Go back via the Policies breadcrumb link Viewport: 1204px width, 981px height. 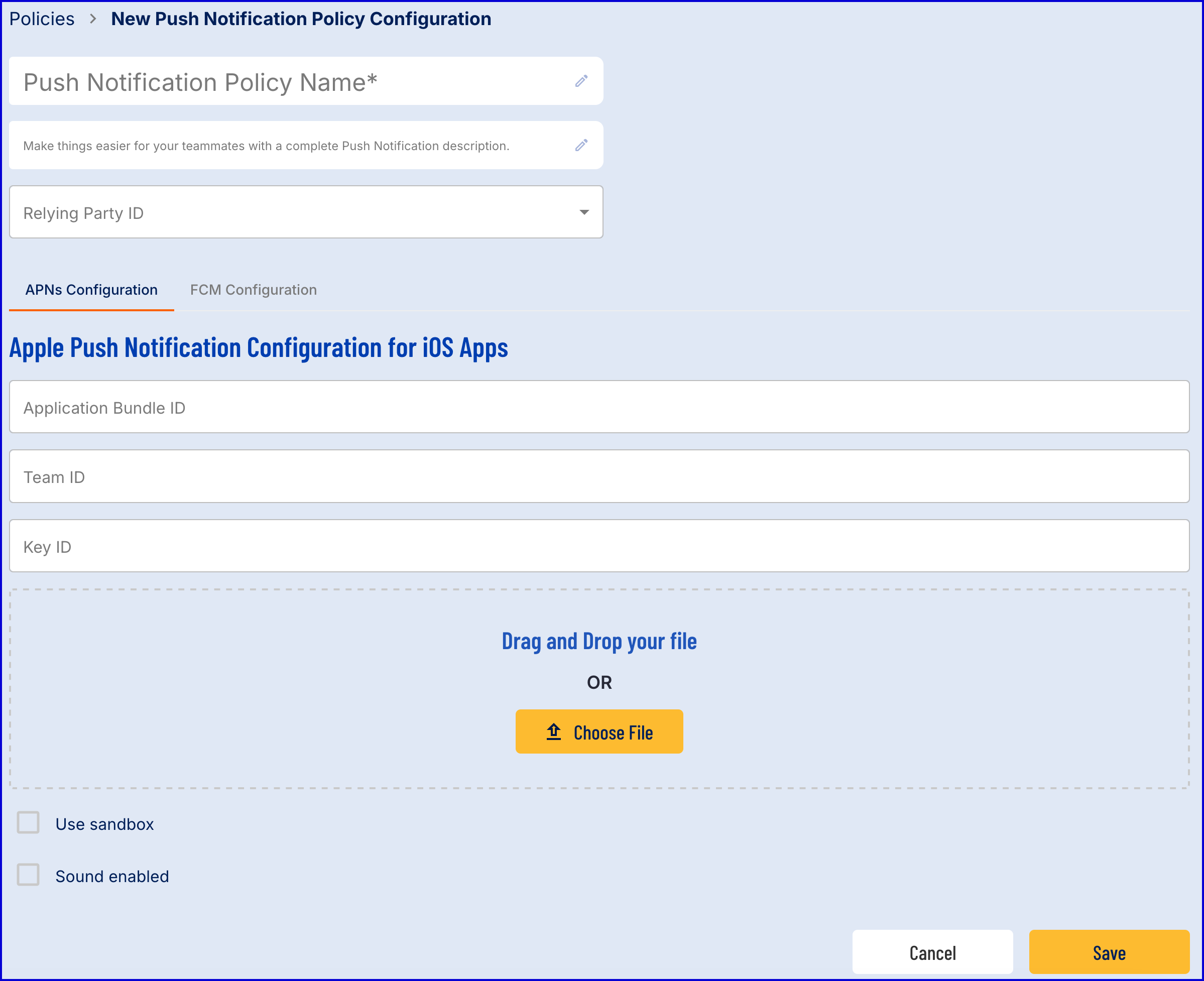pos(42,19)
